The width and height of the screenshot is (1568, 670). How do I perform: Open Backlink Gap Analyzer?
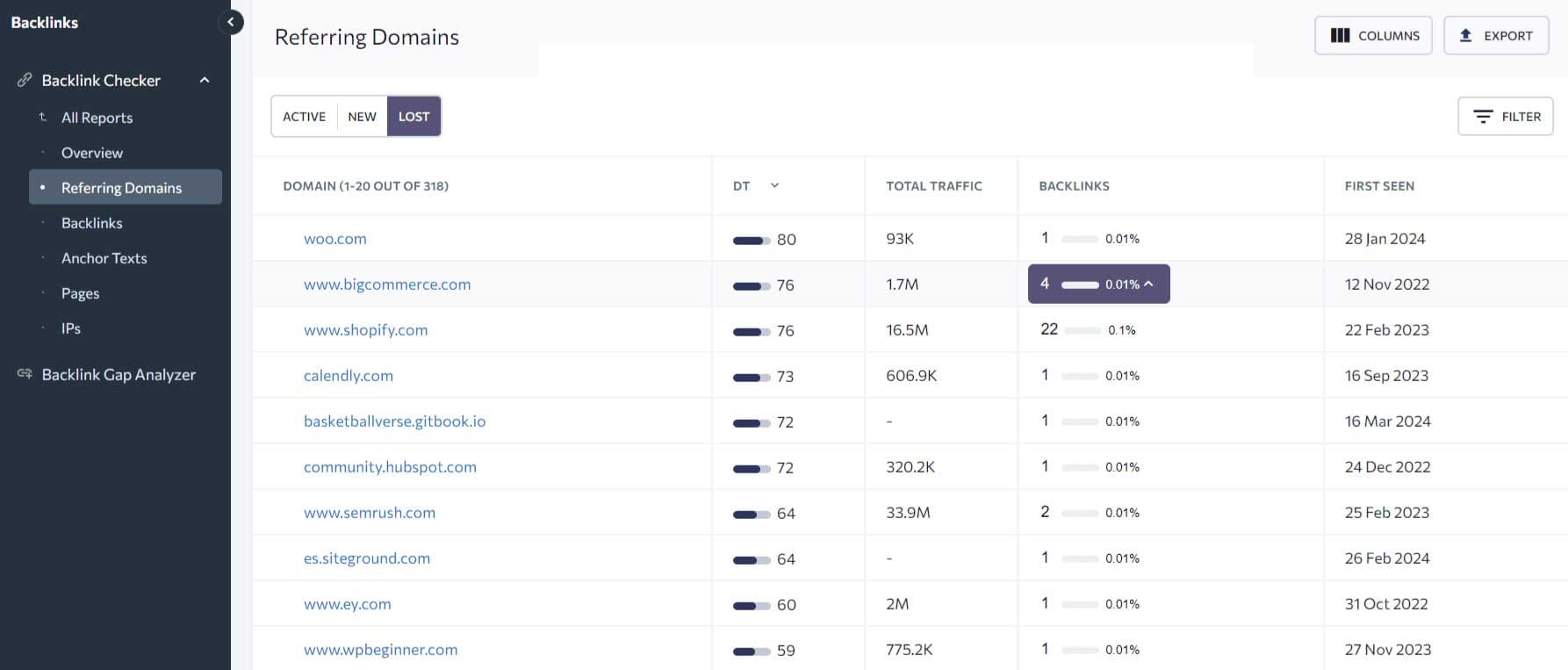pyautogui.click(x=119, y=375)
